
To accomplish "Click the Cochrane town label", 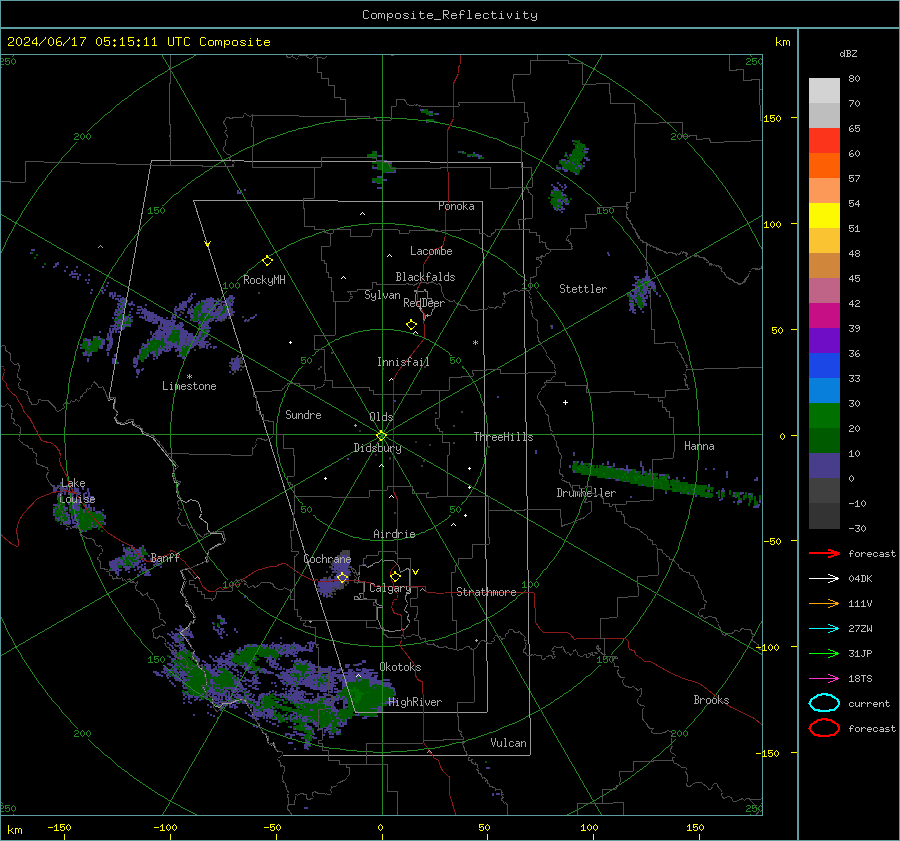I will 327,559.
